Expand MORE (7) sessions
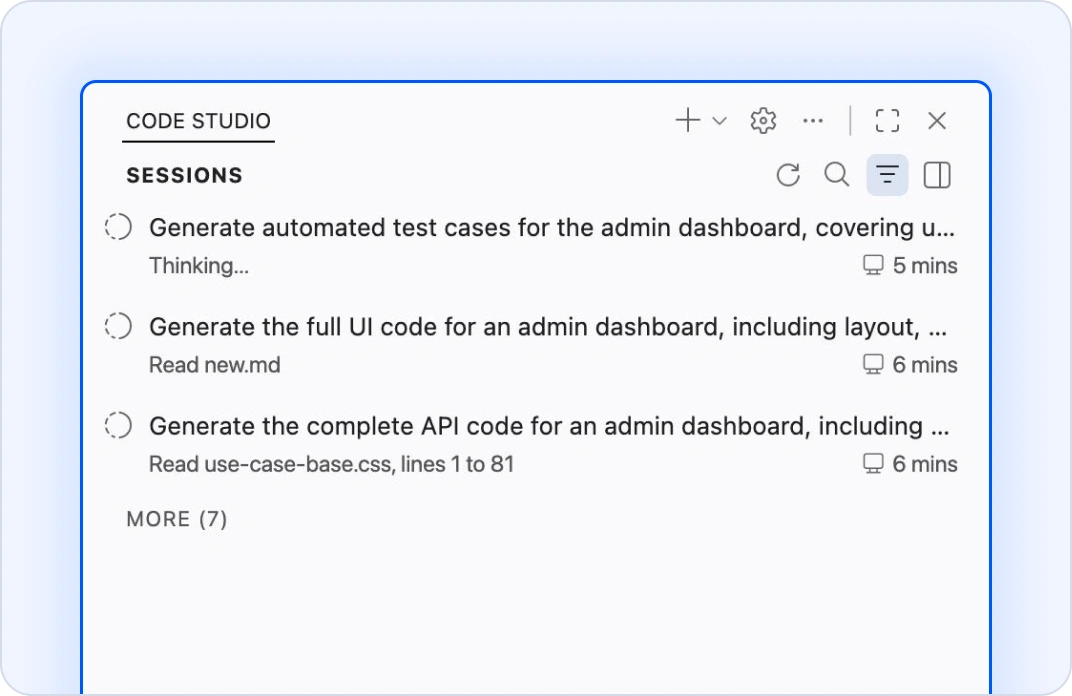The width and height of the screenshot is (1072, 696). point(177,519)
